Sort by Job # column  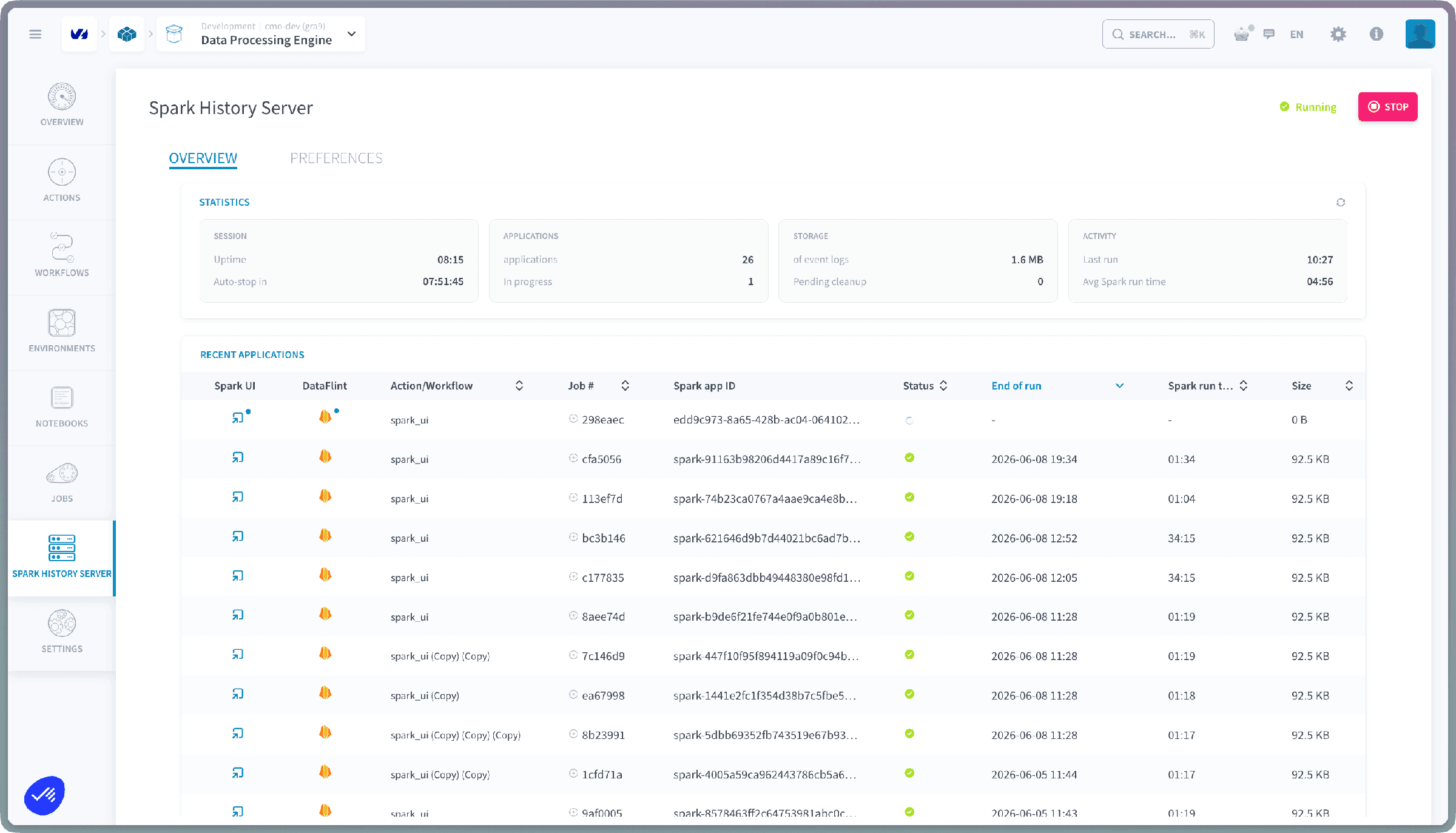pos(625,386)
